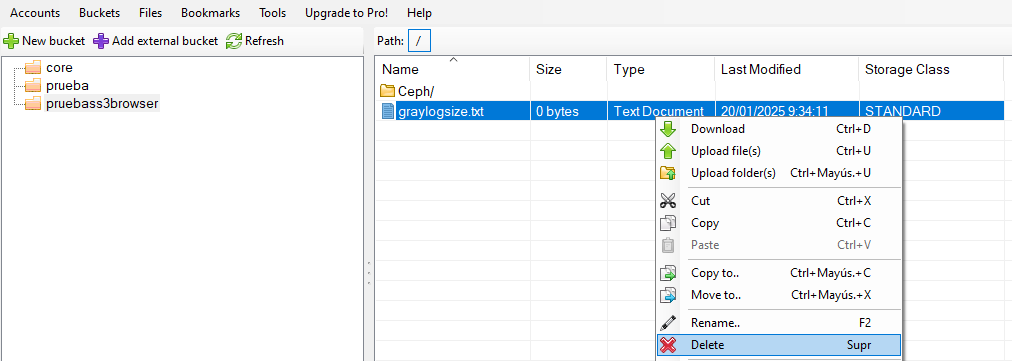1012x361 pixels.
Task: Click the green plus New bucket icon
Action: 11,41
